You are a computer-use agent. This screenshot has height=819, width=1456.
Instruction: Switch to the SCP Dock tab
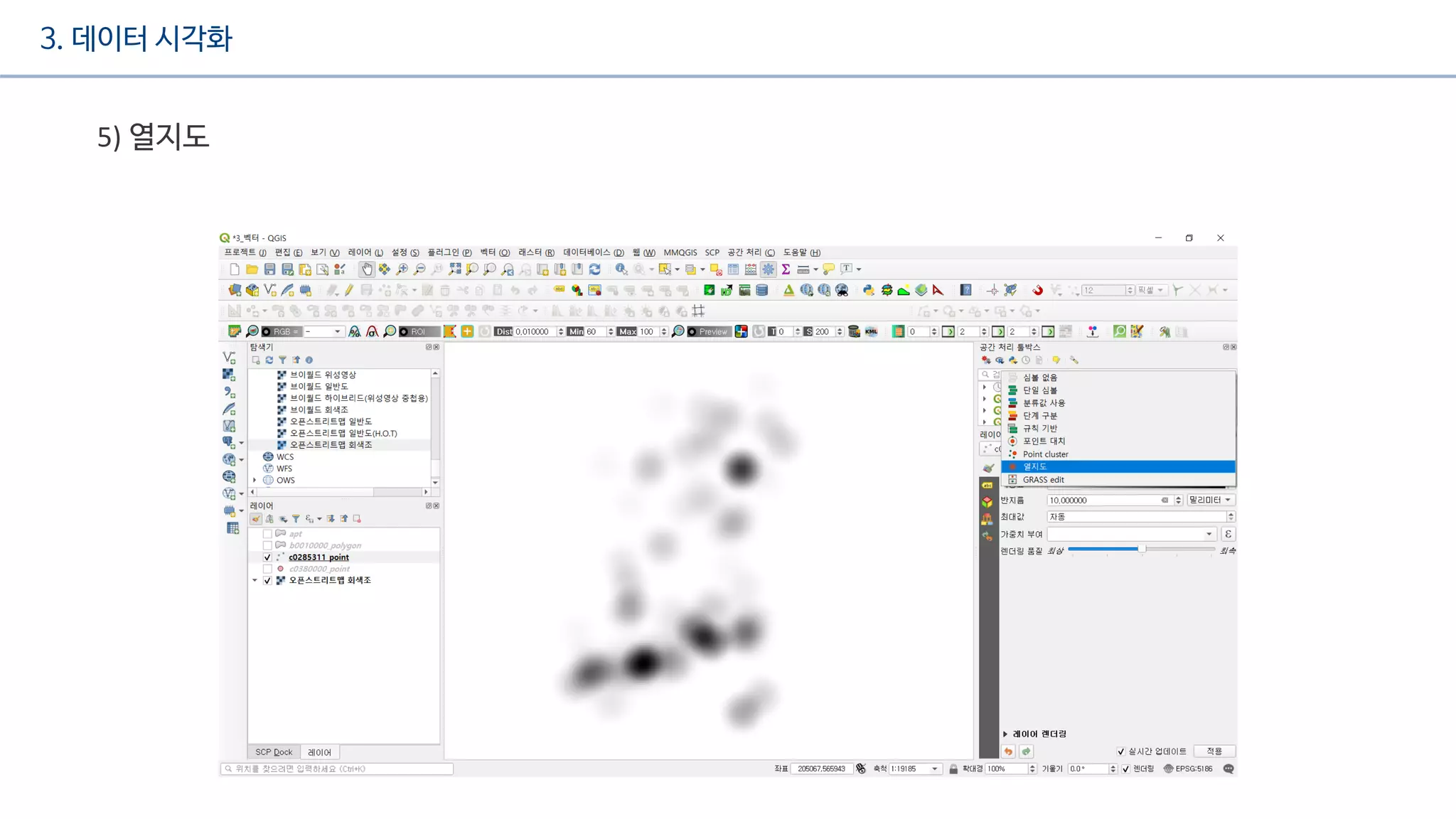click(x=274, y=752)
